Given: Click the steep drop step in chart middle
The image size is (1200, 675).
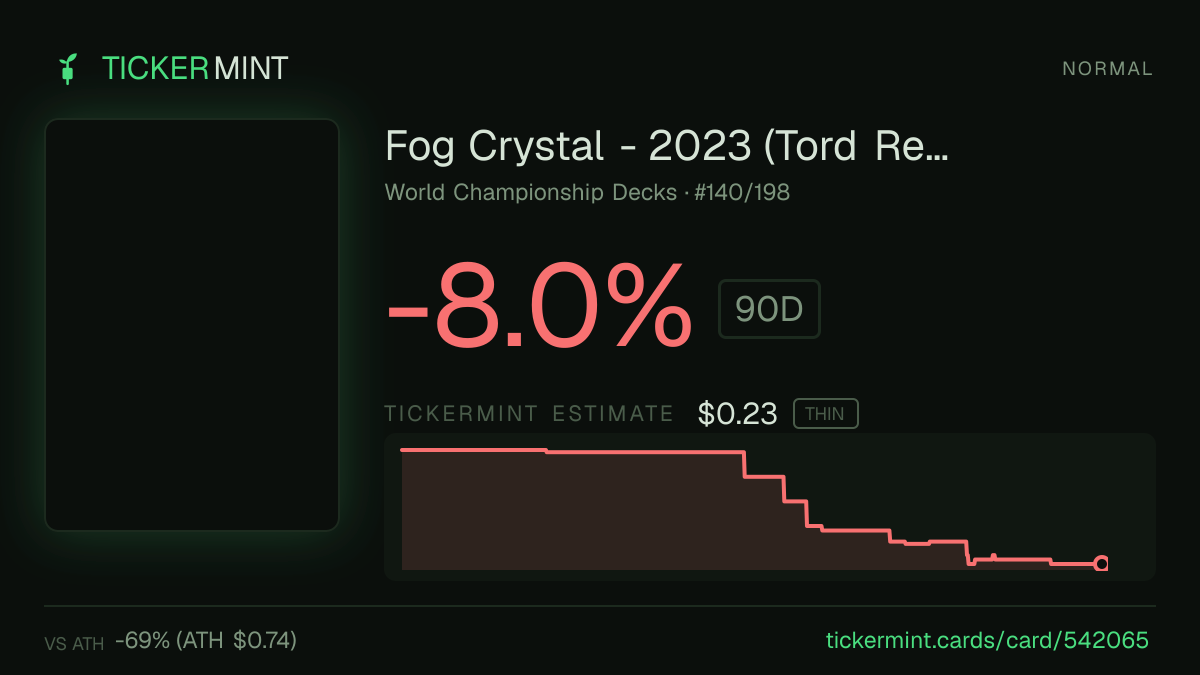Looking at the screenshot, I should (x=744, y=464).
